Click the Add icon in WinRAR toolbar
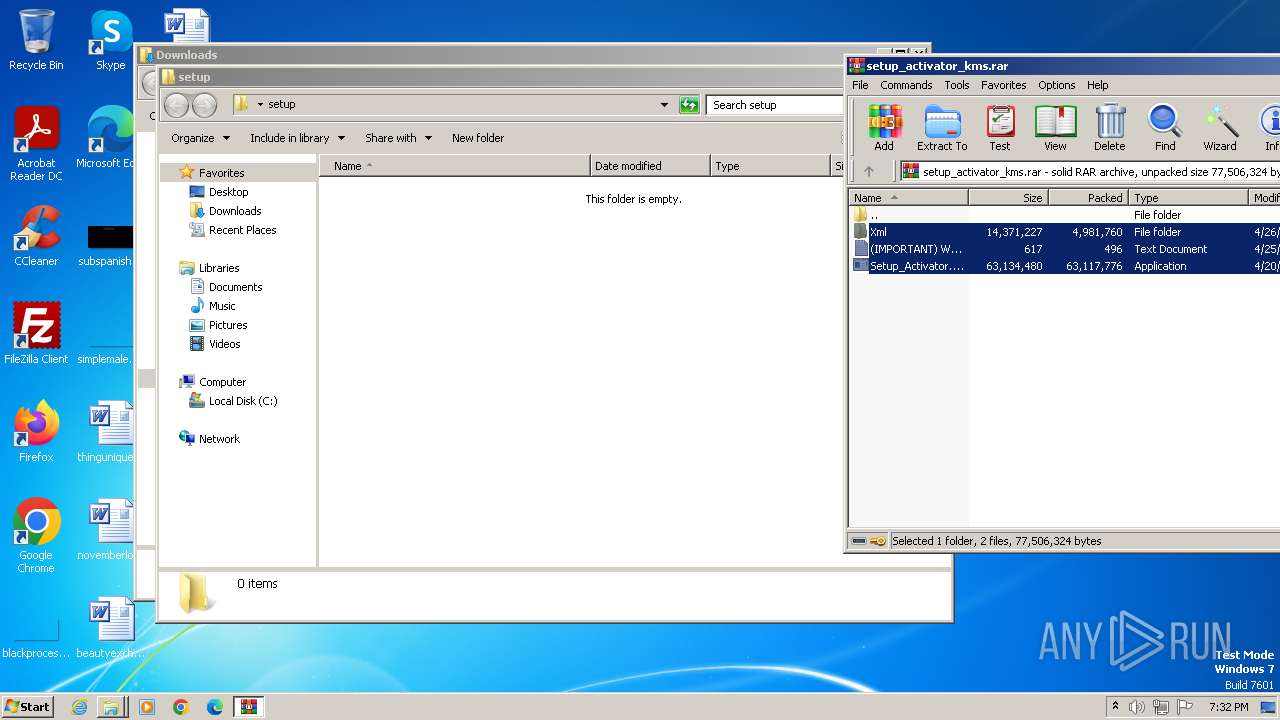1280x720 pixels. 884,127
